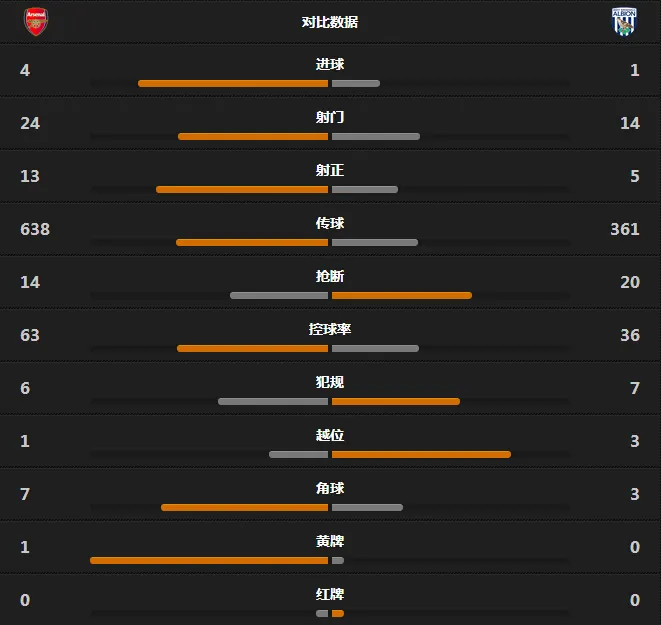Viewport: 661px width, 625px height.
Task: Click Arsenal's 射门 value 24
Action: (30, 123)
